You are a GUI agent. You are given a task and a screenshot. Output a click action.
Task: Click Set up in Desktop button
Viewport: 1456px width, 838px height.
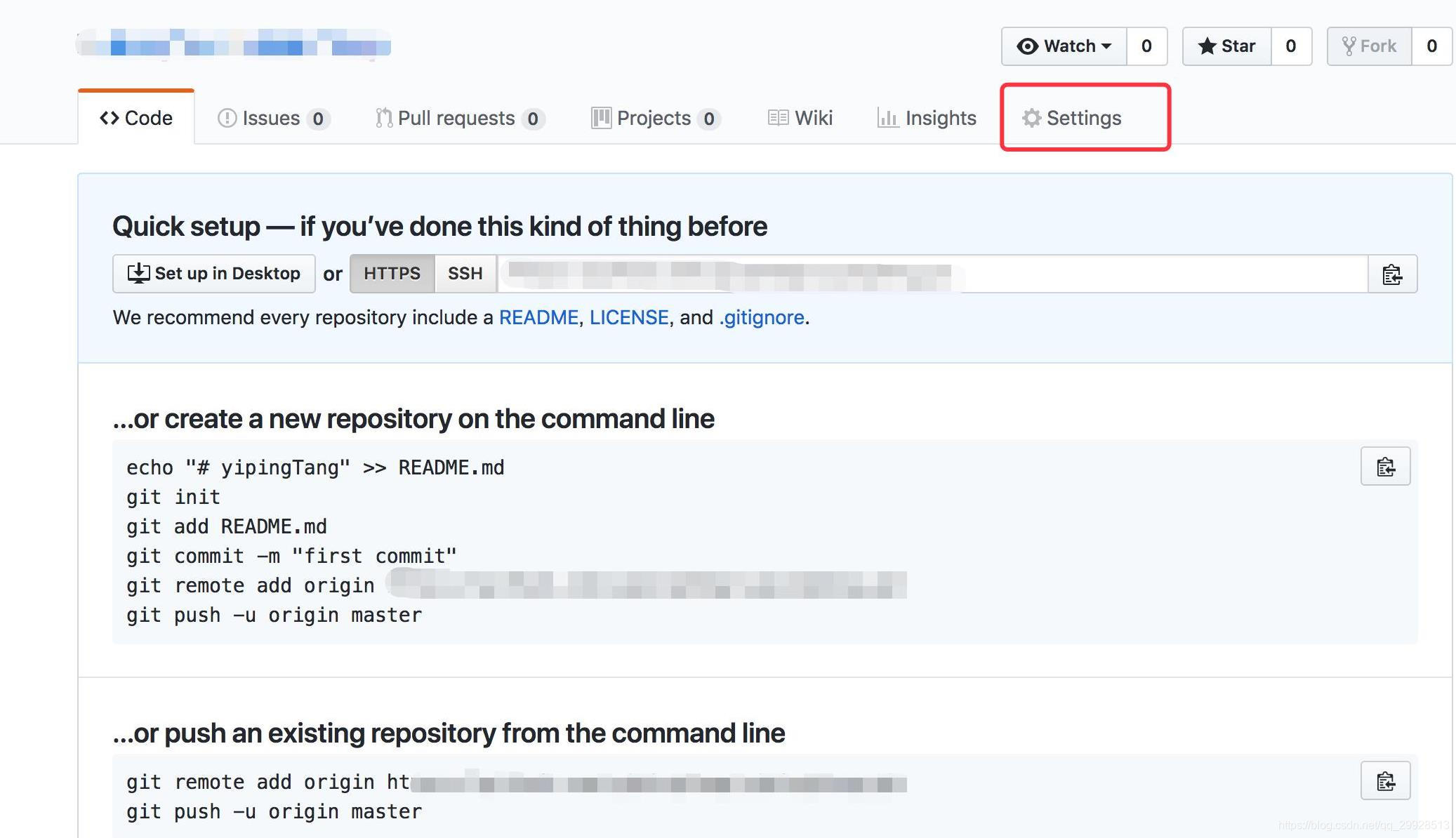tap(214, 274)
